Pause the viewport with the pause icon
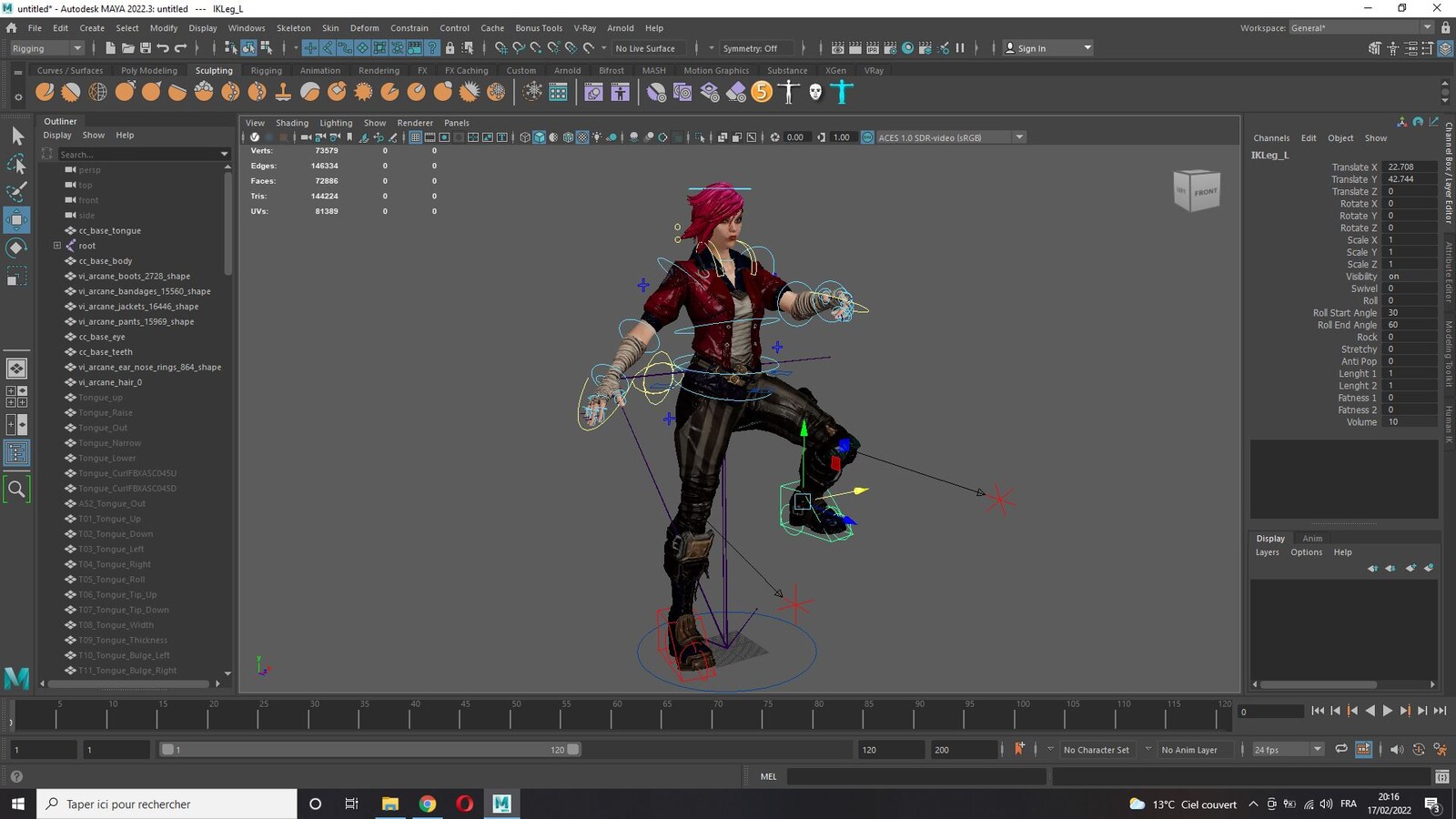Image resolution: width=1456 pixels, height=819 pixels. pyautogui.click(x=959, y=48)
